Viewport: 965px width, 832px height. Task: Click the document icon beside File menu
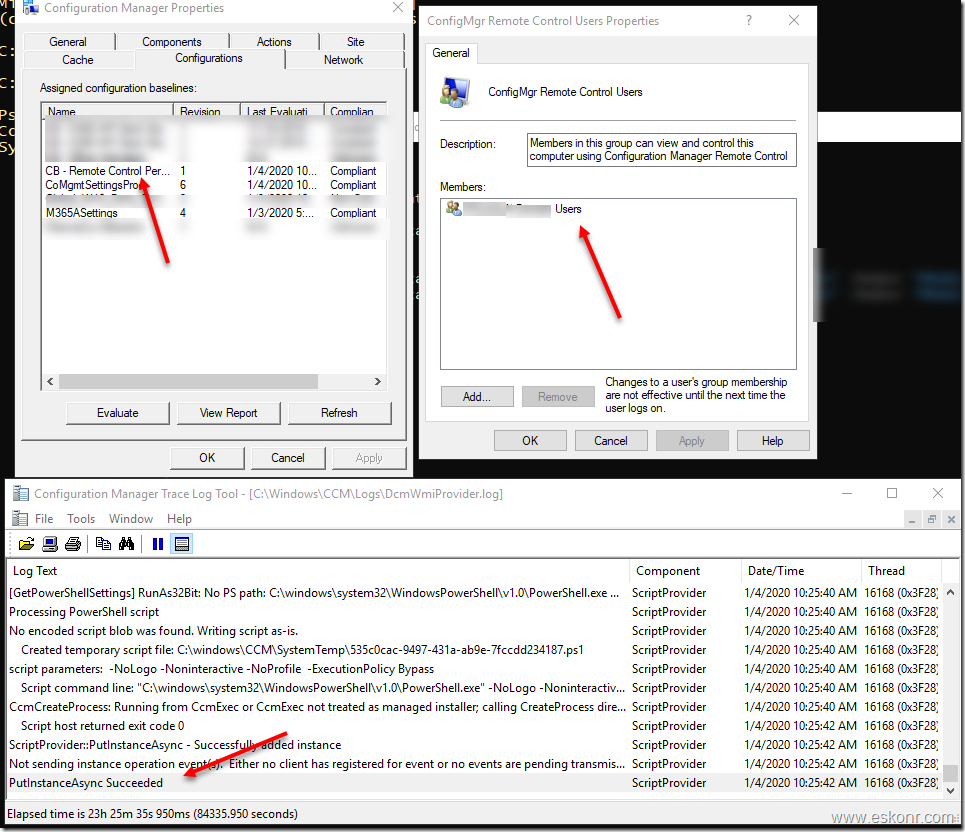20,519
